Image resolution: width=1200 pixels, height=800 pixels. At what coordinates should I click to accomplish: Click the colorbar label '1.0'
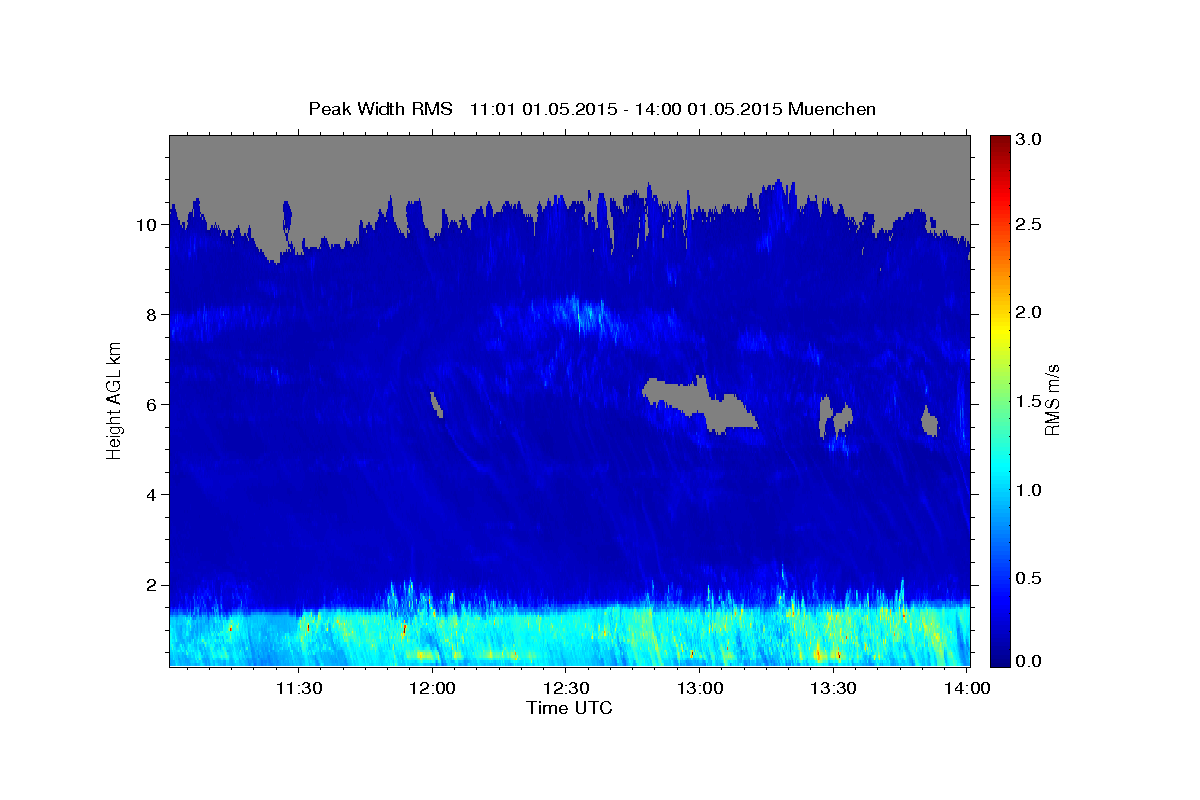pos(1029,490)
